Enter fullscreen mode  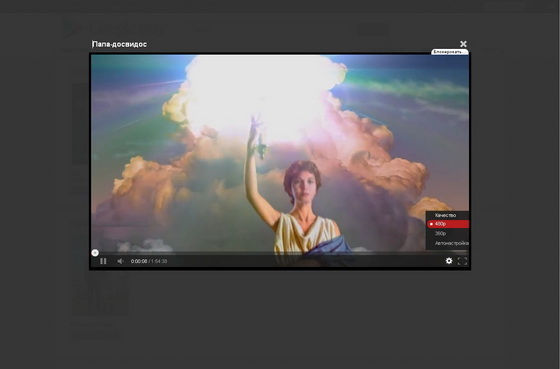pos(462,261)
